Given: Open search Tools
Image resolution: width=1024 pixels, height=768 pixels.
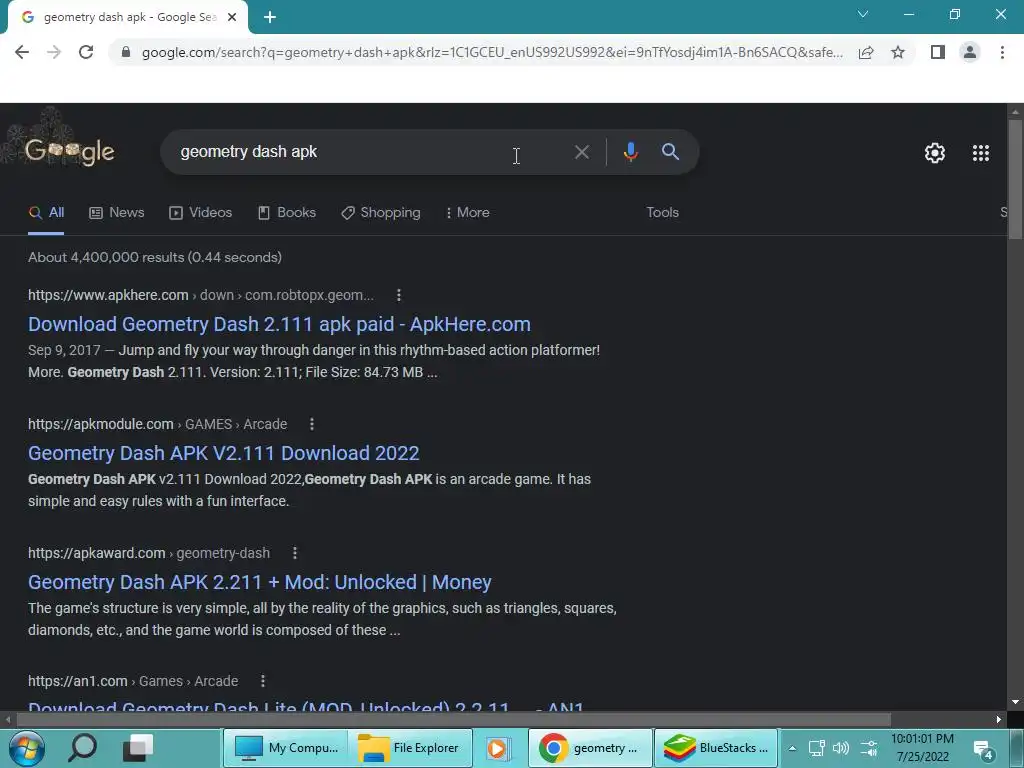Looking at the screenshot, I should [x=662, y=212].
